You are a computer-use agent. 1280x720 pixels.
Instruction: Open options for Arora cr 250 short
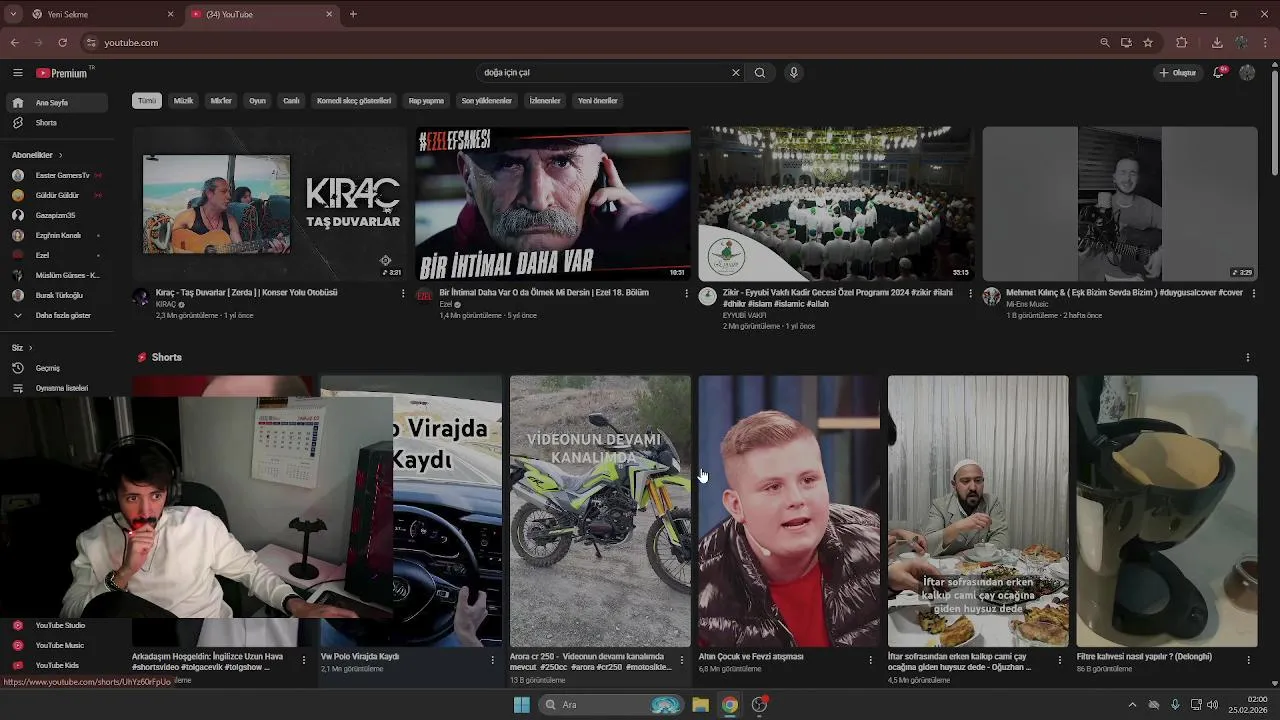681,660
